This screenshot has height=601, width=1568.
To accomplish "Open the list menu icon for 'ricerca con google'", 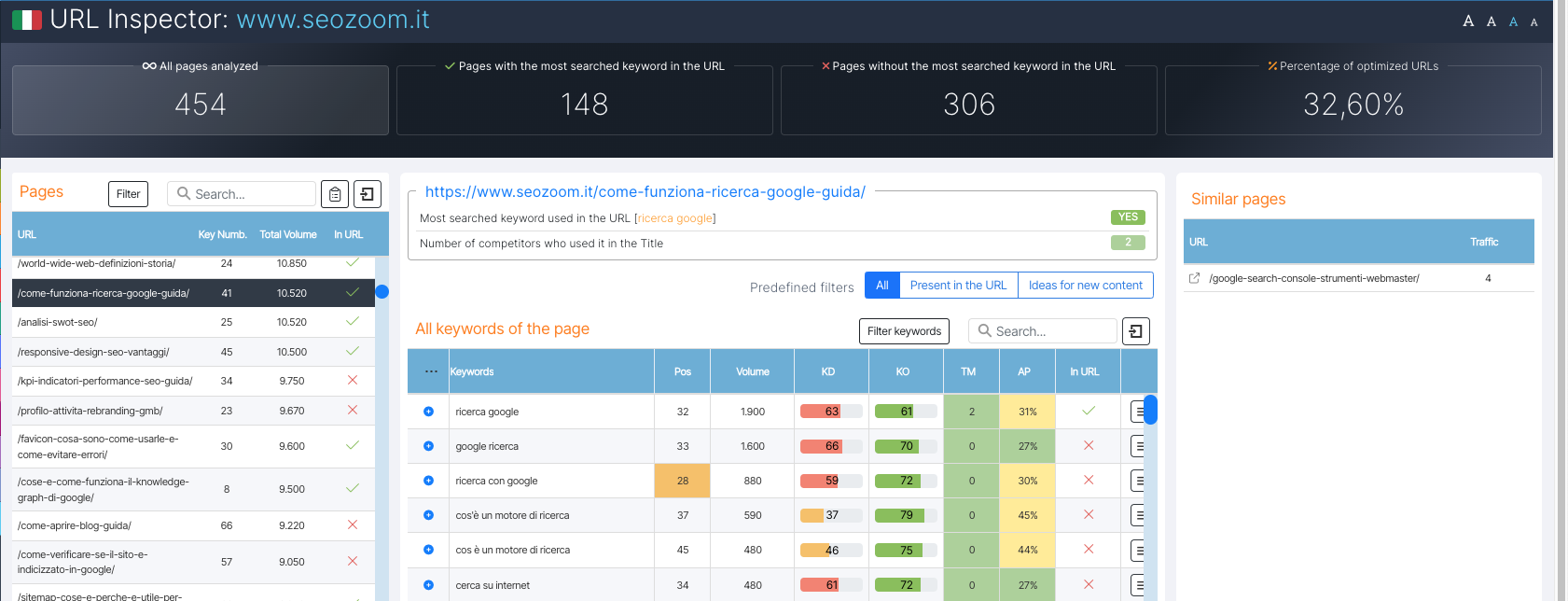I will point(1138,481).
